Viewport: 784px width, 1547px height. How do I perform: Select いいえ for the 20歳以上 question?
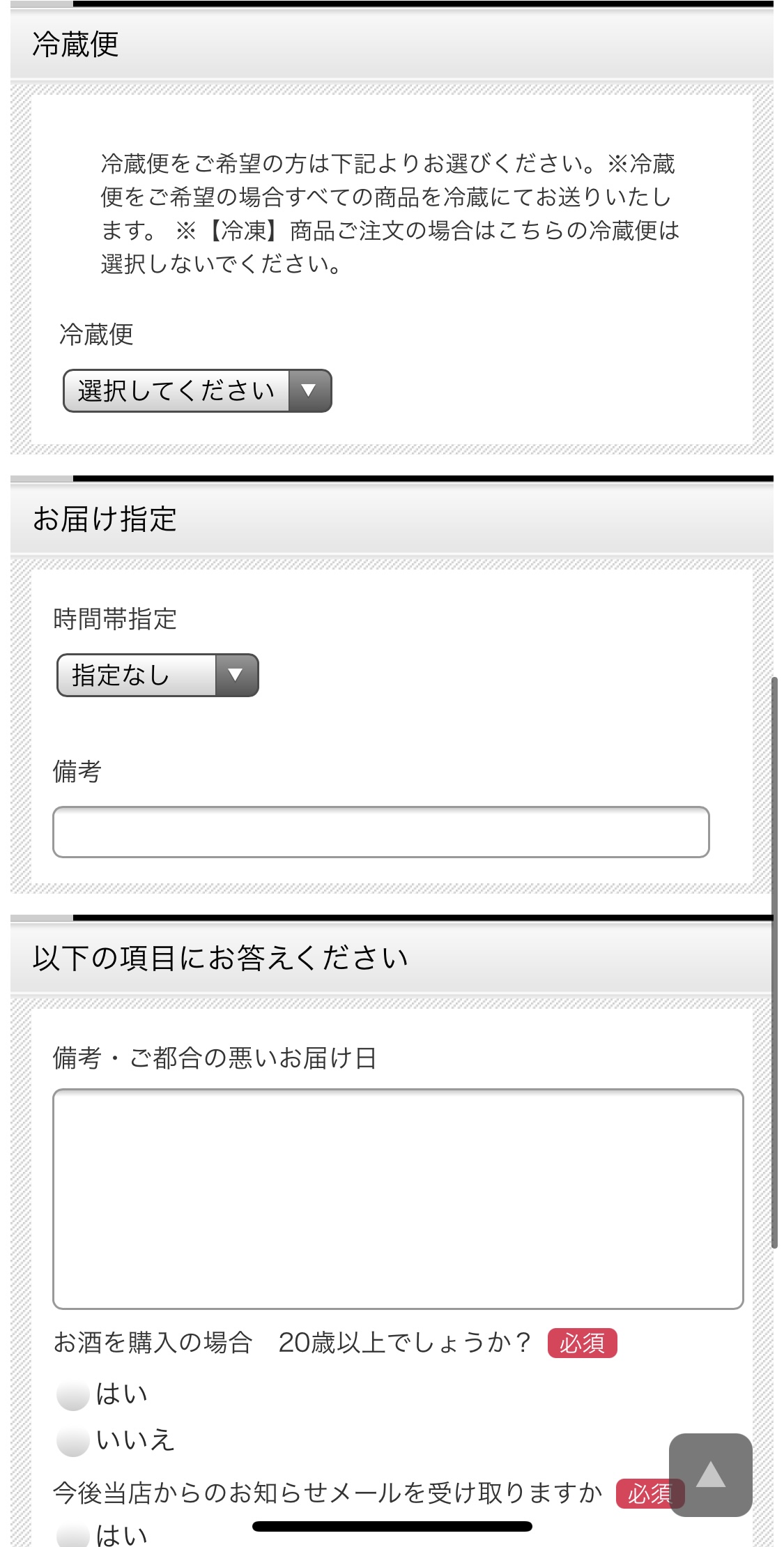click(x=72, y=1441)
